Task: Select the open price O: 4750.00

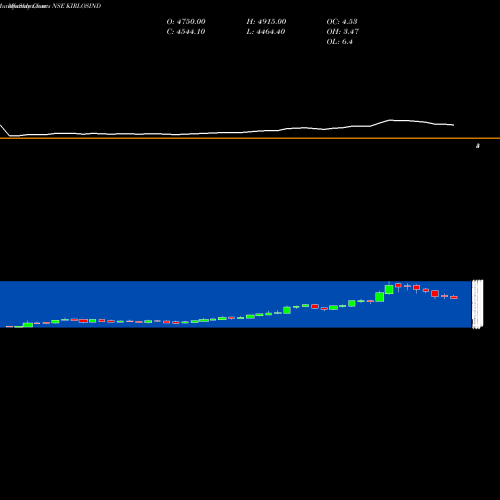Action: coord(186,22)
